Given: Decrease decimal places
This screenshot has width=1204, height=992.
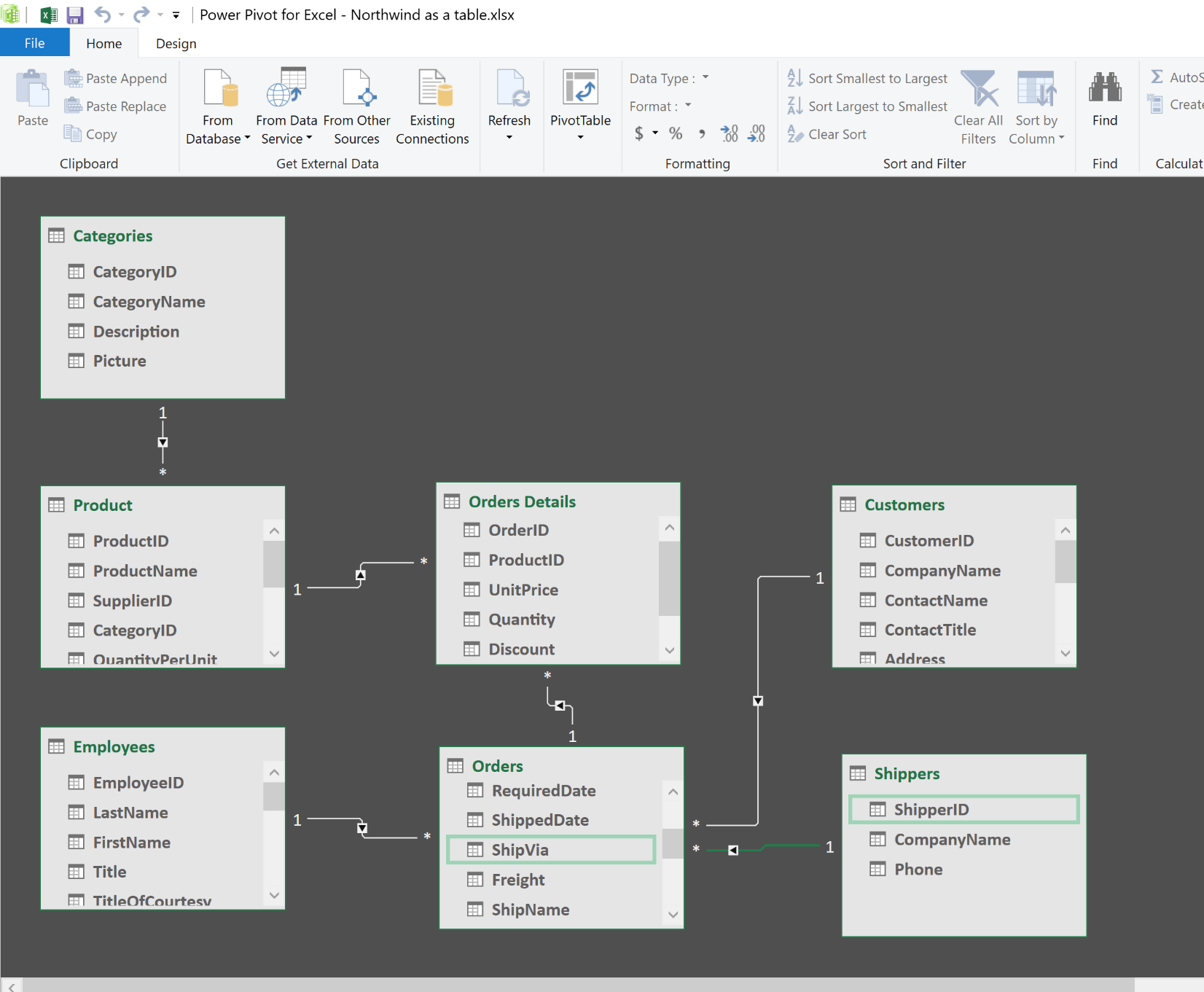Looking at the screenshot, I should (757, 133).
